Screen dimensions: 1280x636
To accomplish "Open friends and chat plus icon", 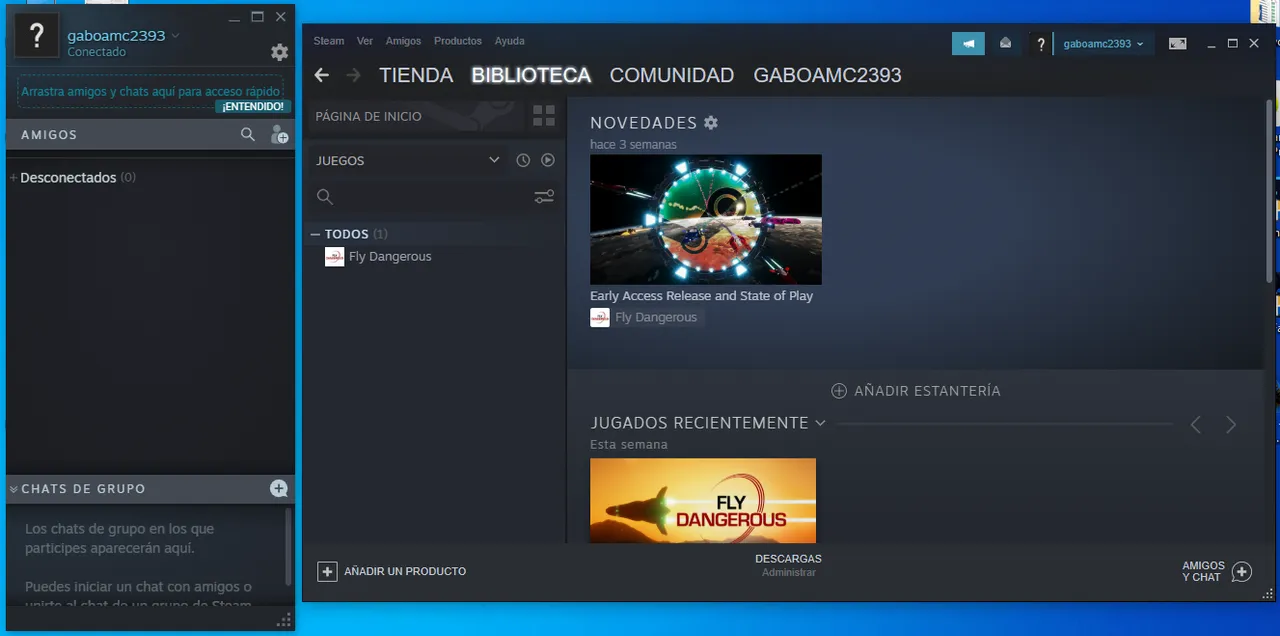I will tap(1241, 571).
